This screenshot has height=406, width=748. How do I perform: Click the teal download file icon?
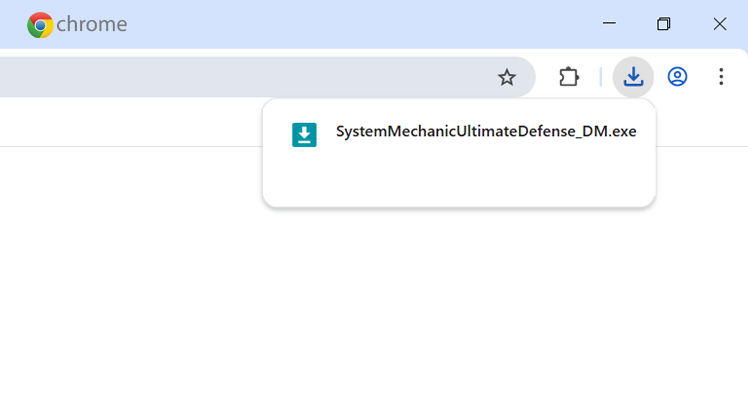[304, 135]
